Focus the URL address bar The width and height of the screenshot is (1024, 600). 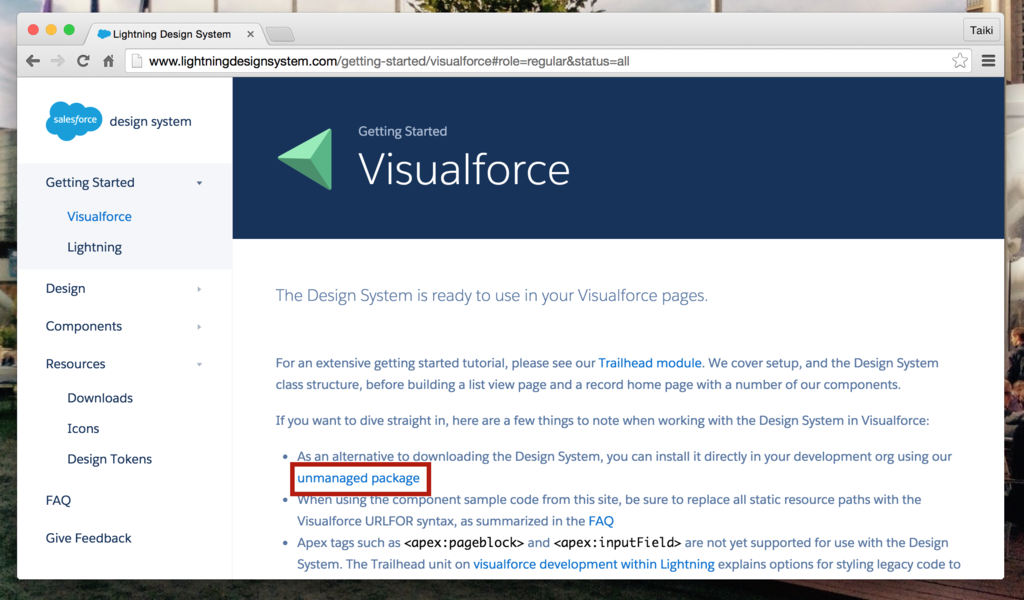(547, 61)
